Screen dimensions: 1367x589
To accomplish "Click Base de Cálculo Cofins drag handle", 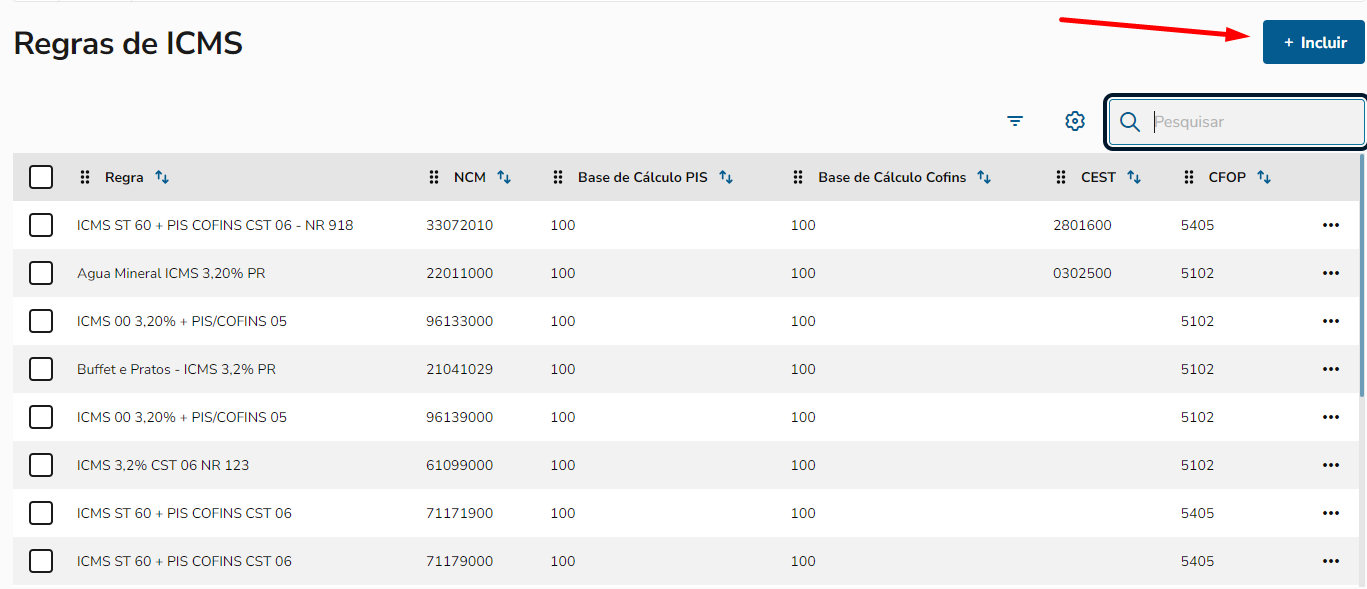I will pyautogui.click(x=798, y=177).
